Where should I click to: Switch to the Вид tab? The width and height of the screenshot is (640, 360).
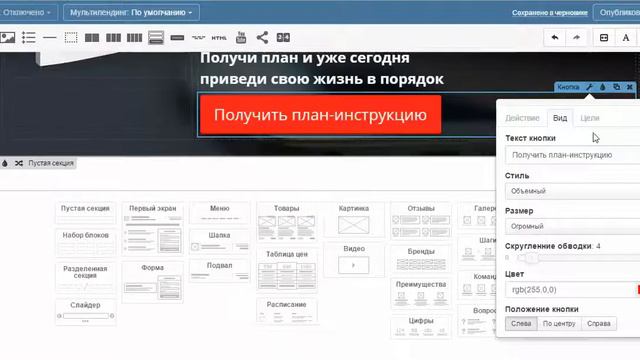click(560, 118)
